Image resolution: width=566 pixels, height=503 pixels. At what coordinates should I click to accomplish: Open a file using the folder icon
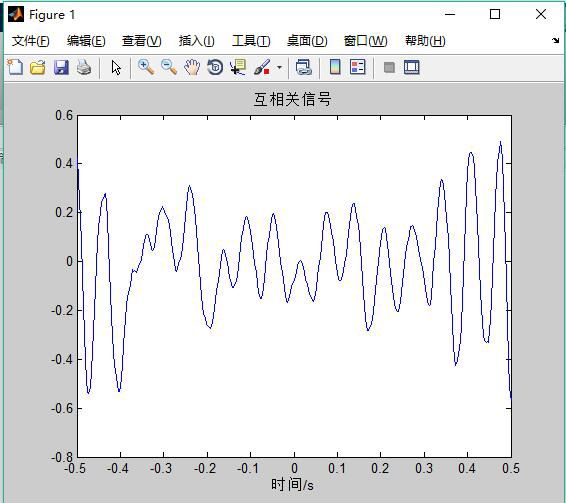pyautogui.click(x=38, y=67)
